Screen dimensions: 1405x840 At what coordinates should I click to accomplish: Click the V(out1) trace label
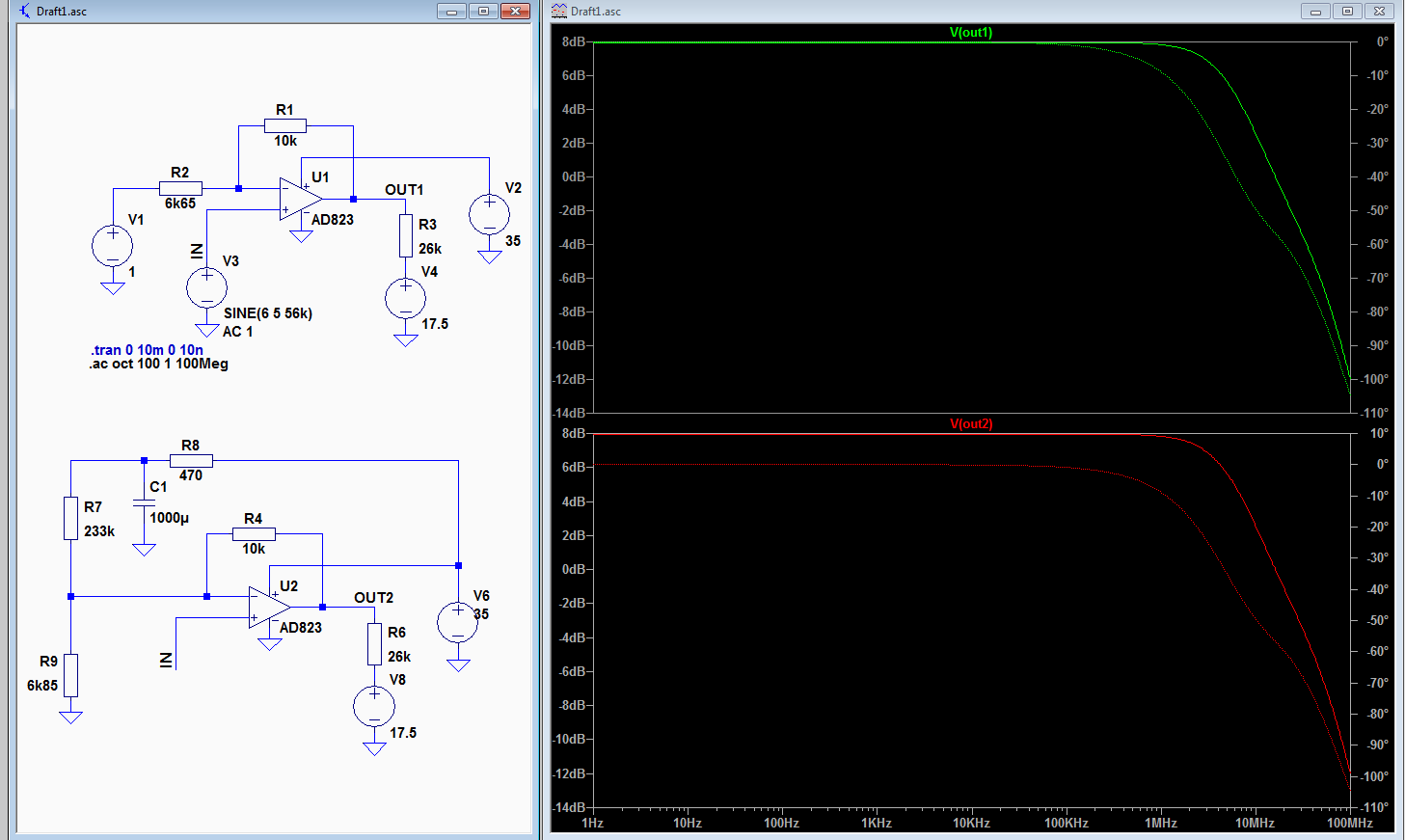971,32
